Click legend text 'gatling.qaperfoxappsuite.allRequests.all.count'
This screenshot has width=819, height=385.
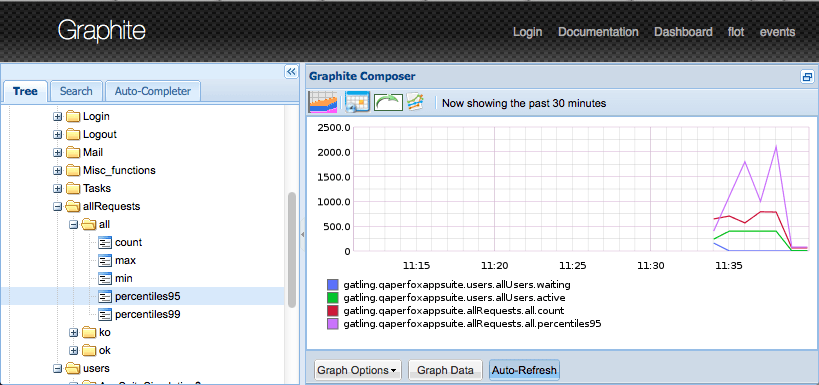[x=454, y=311]
